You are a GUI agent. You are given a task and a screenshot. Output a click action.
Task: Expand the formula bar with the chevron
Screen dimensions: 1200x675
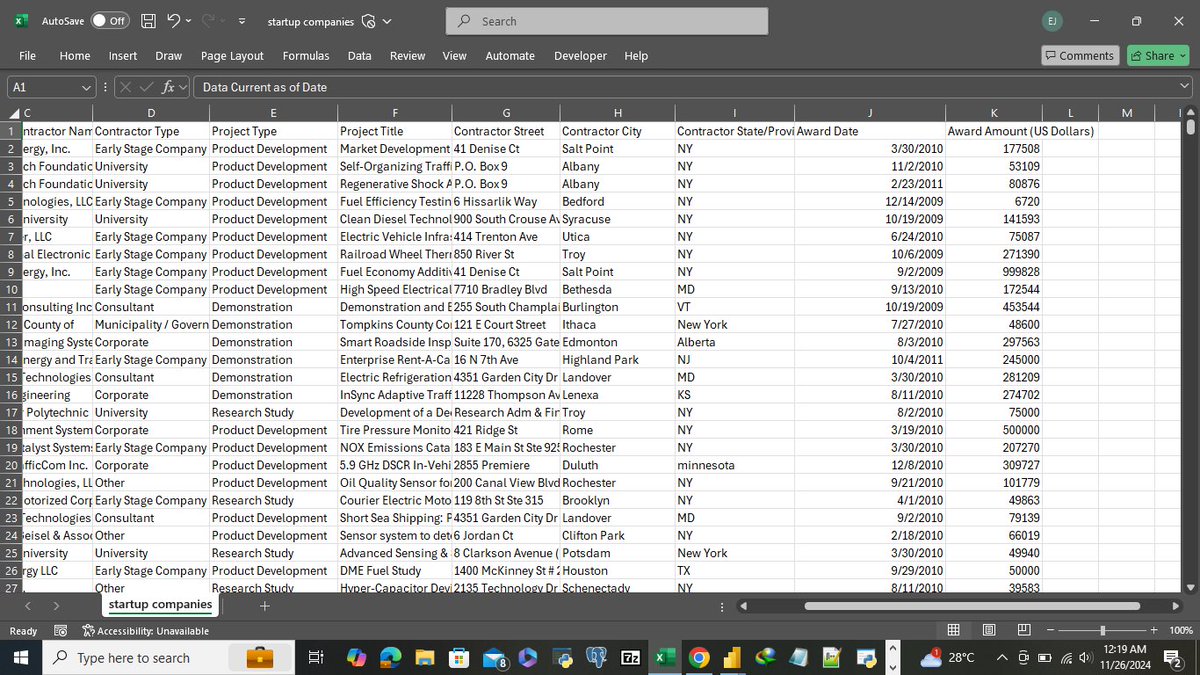pos(1184,87)
